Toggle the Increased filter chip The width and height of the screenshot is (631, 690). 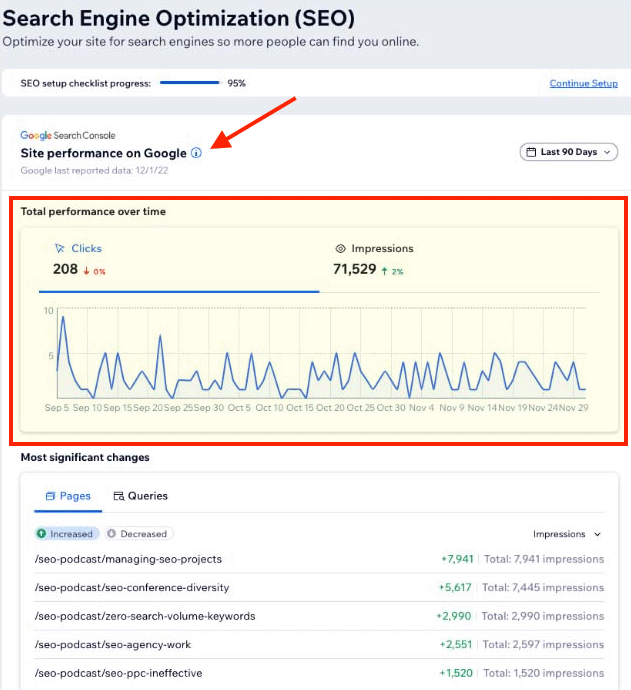tap(67, 534)
